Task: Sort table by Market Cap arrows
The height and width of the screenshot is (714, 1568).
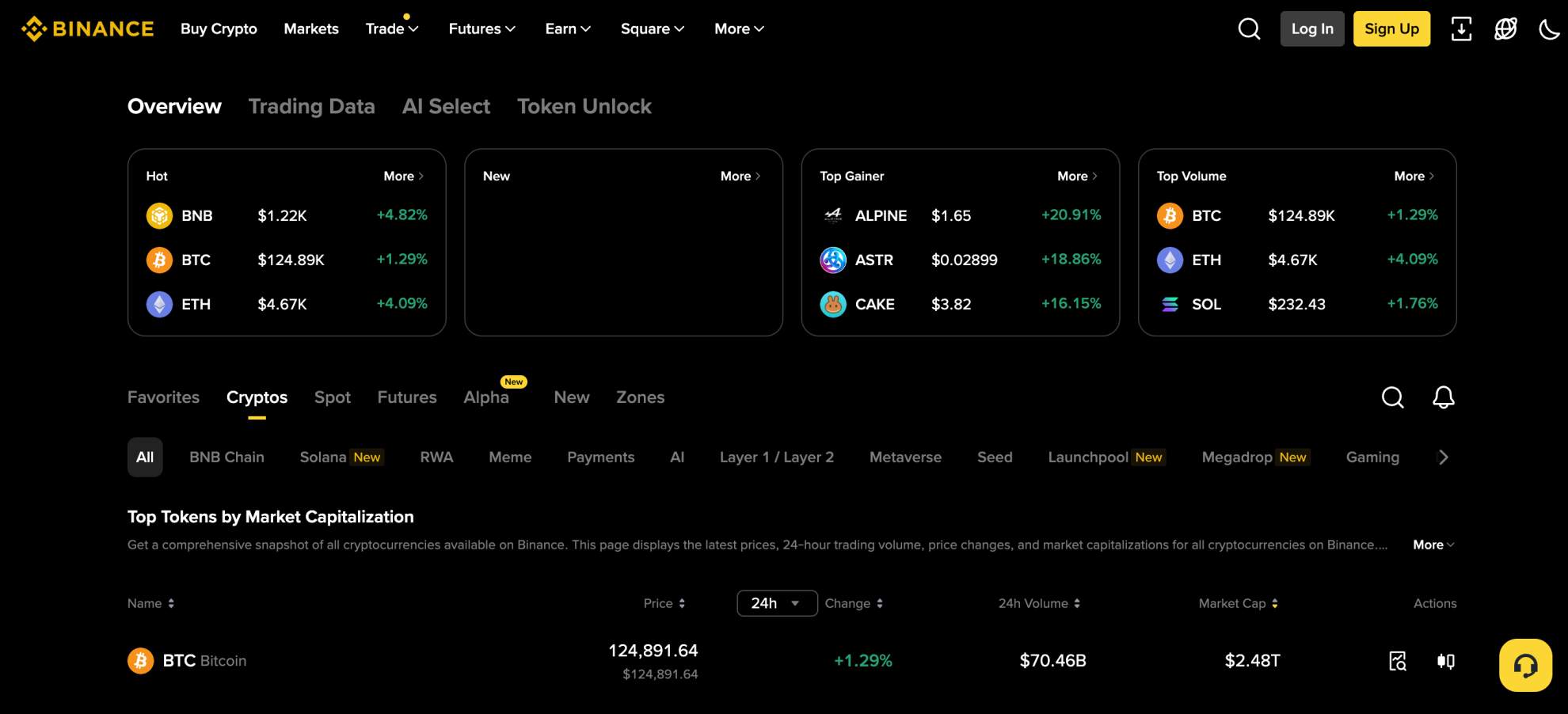Action: pos(1275,603)
